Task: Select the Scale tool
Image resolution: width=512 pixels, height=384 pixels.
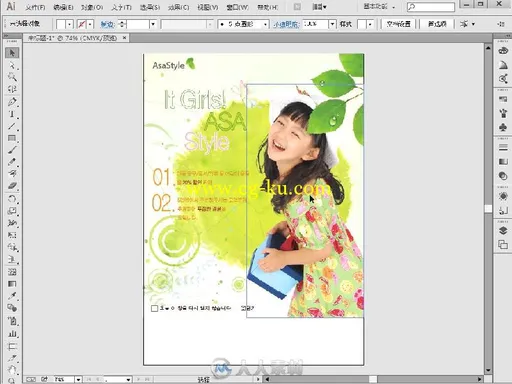Action: 12,211
